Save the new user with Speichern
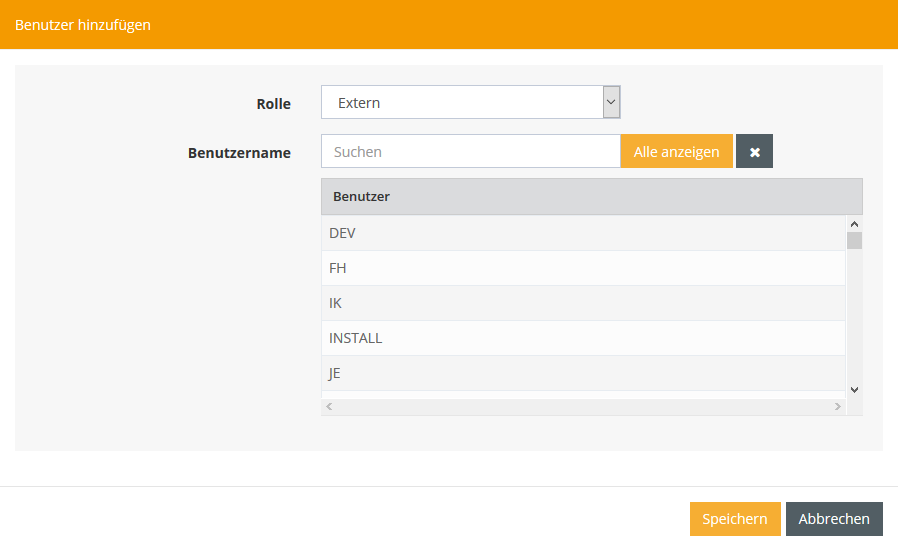898x551 pixels. click(734, 519)
